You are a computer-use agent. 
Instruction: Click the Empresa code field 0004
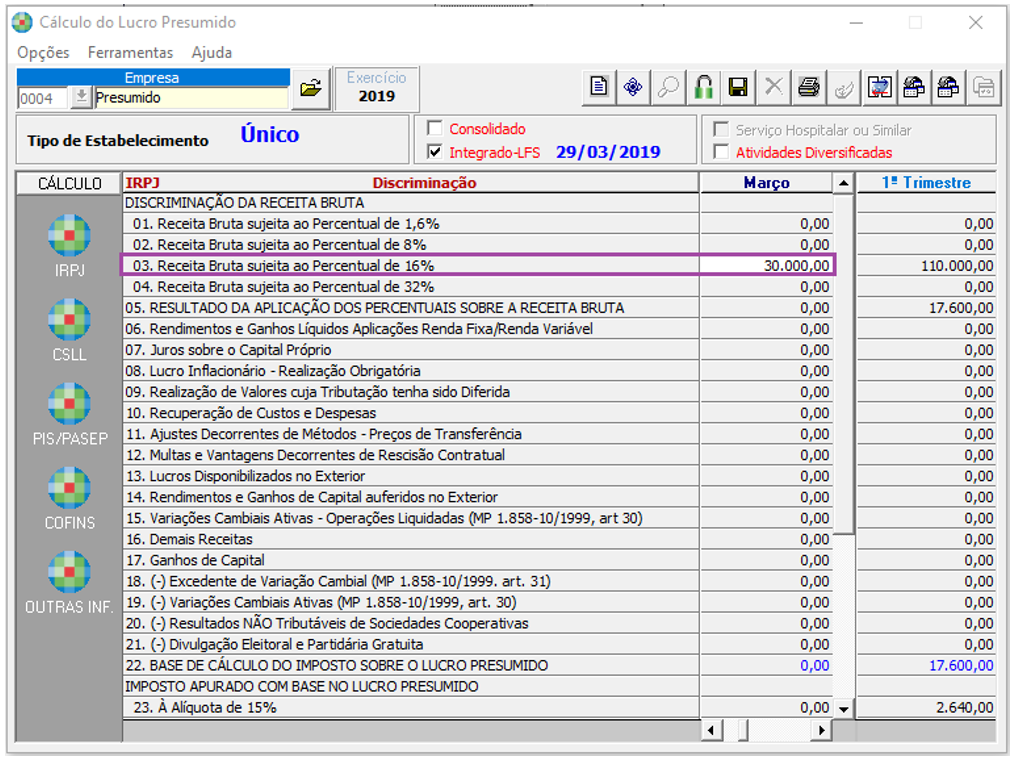(x=43, y=98)
